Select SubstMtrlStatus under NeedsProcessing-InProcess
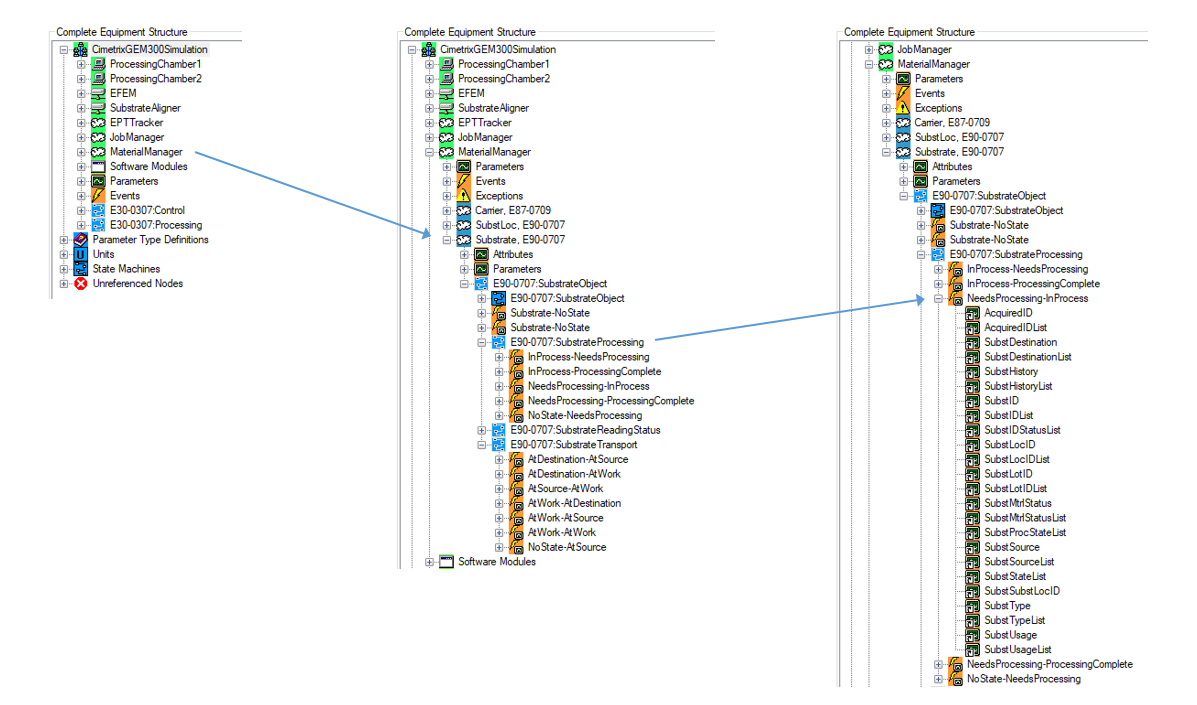This screenshot has height=705, width=1197. point(1017,502)
